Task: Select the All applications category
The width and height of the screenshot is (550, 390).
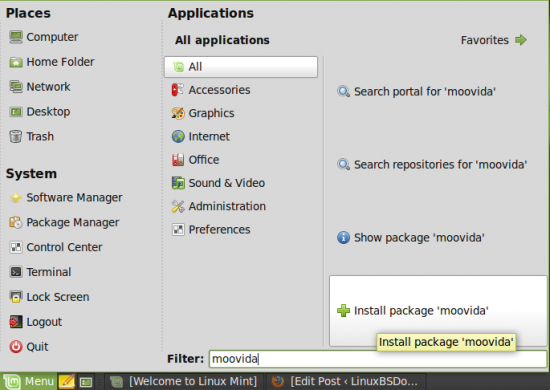Action: (x=241, y=67)
